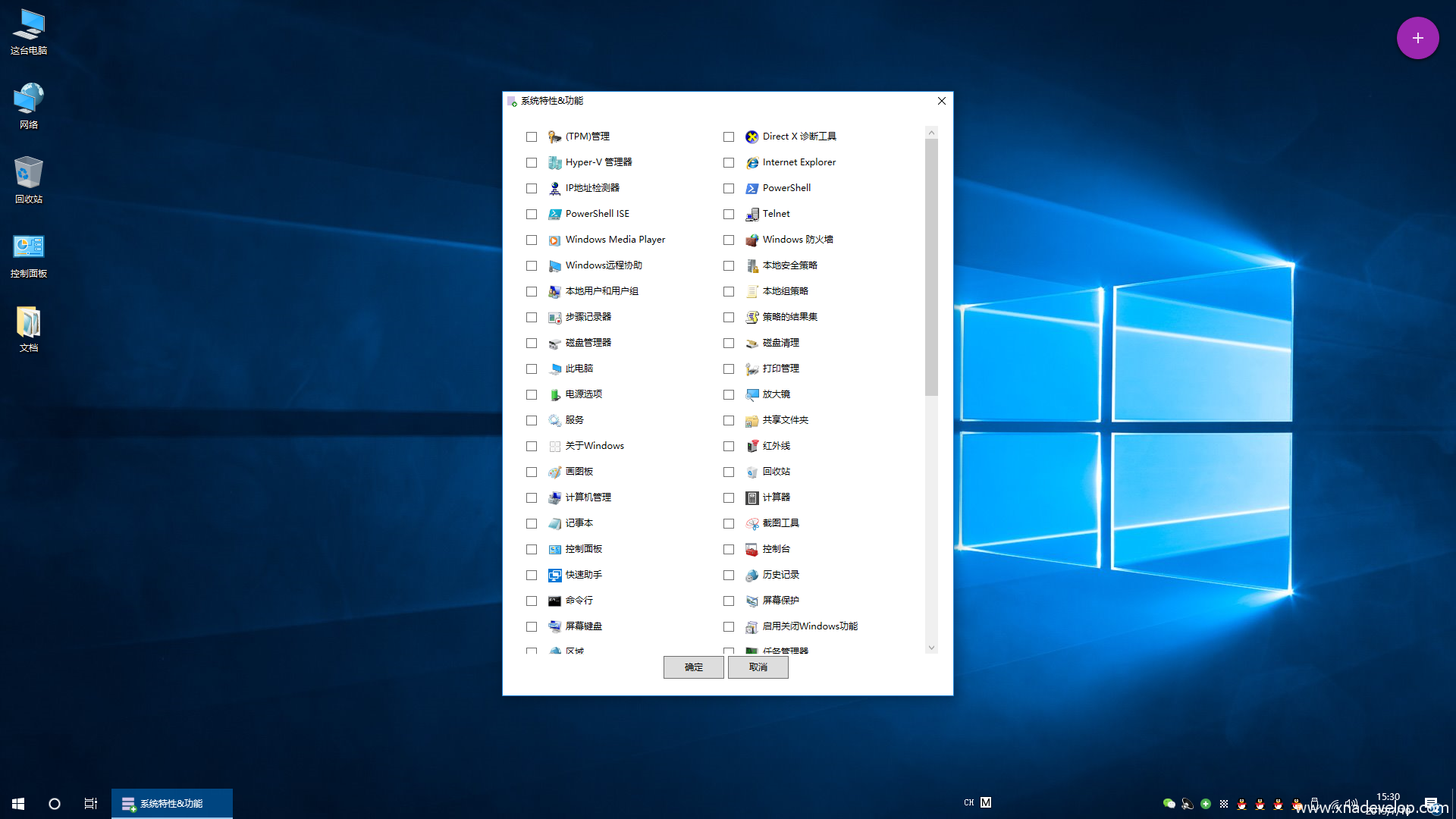The height and width of the screenshot is (819, 1456).
Task: Click the Direct X 诊断工具 icon
Action: coord(752,136)
